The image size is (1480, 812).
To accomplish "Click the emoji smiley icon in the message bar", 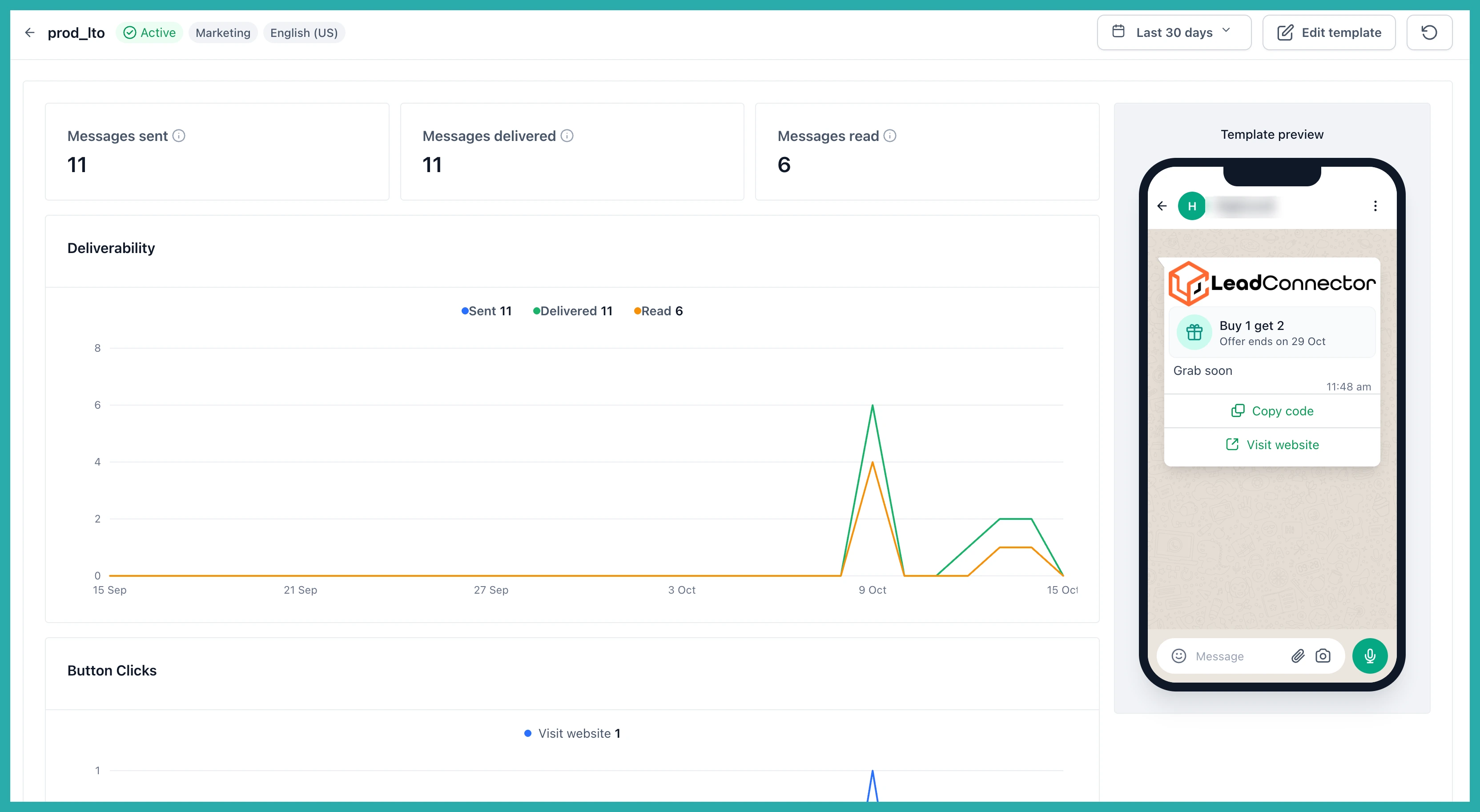I will (1179, 655).
